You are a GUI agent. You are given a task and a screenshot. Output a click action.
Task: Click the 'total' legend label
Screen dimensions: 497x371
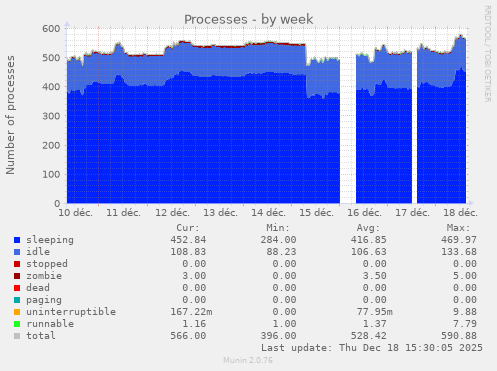pos(41,336)
